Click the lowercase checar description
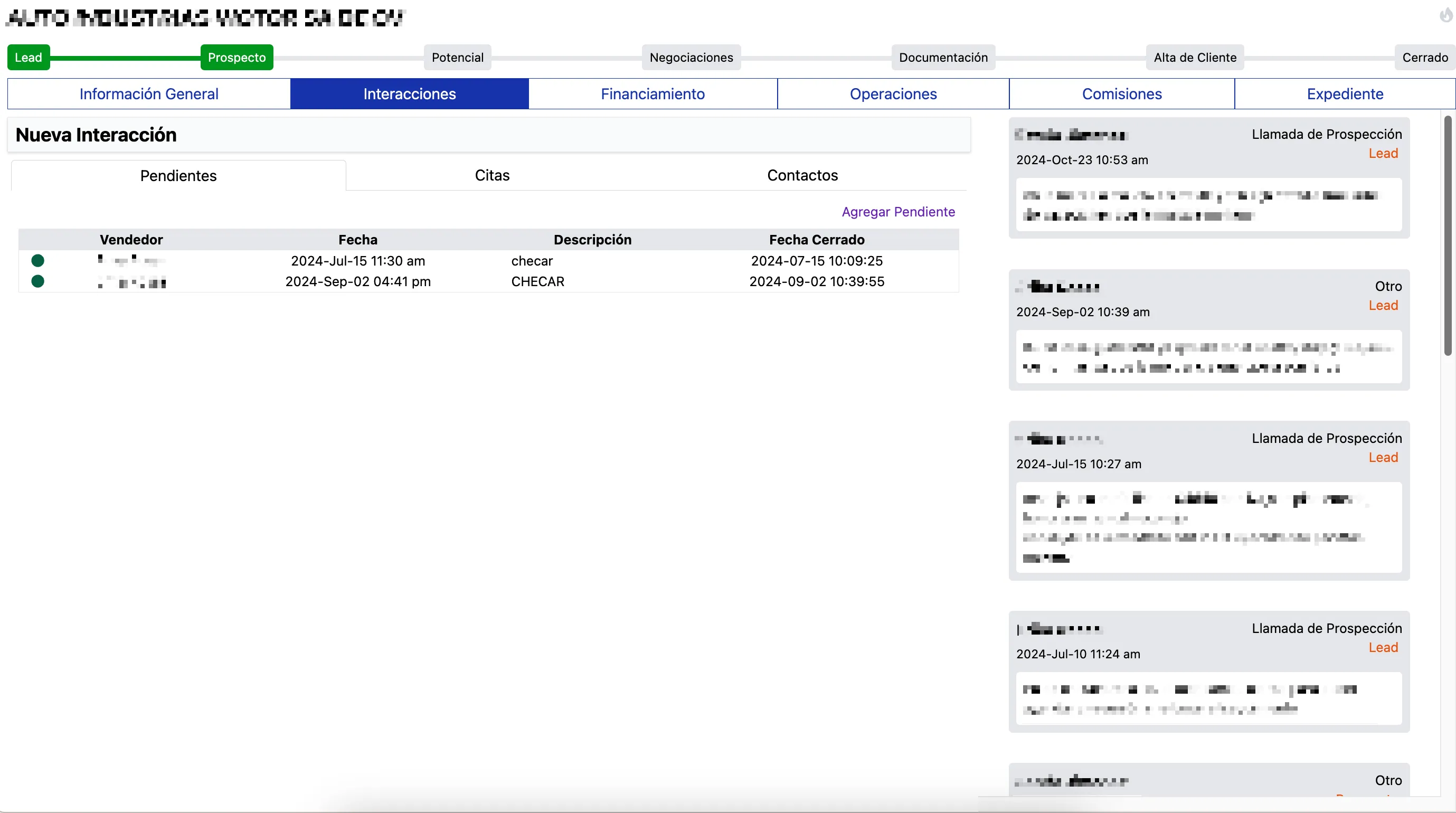The width and height of the screenshot is (1456, 813). 532,261
